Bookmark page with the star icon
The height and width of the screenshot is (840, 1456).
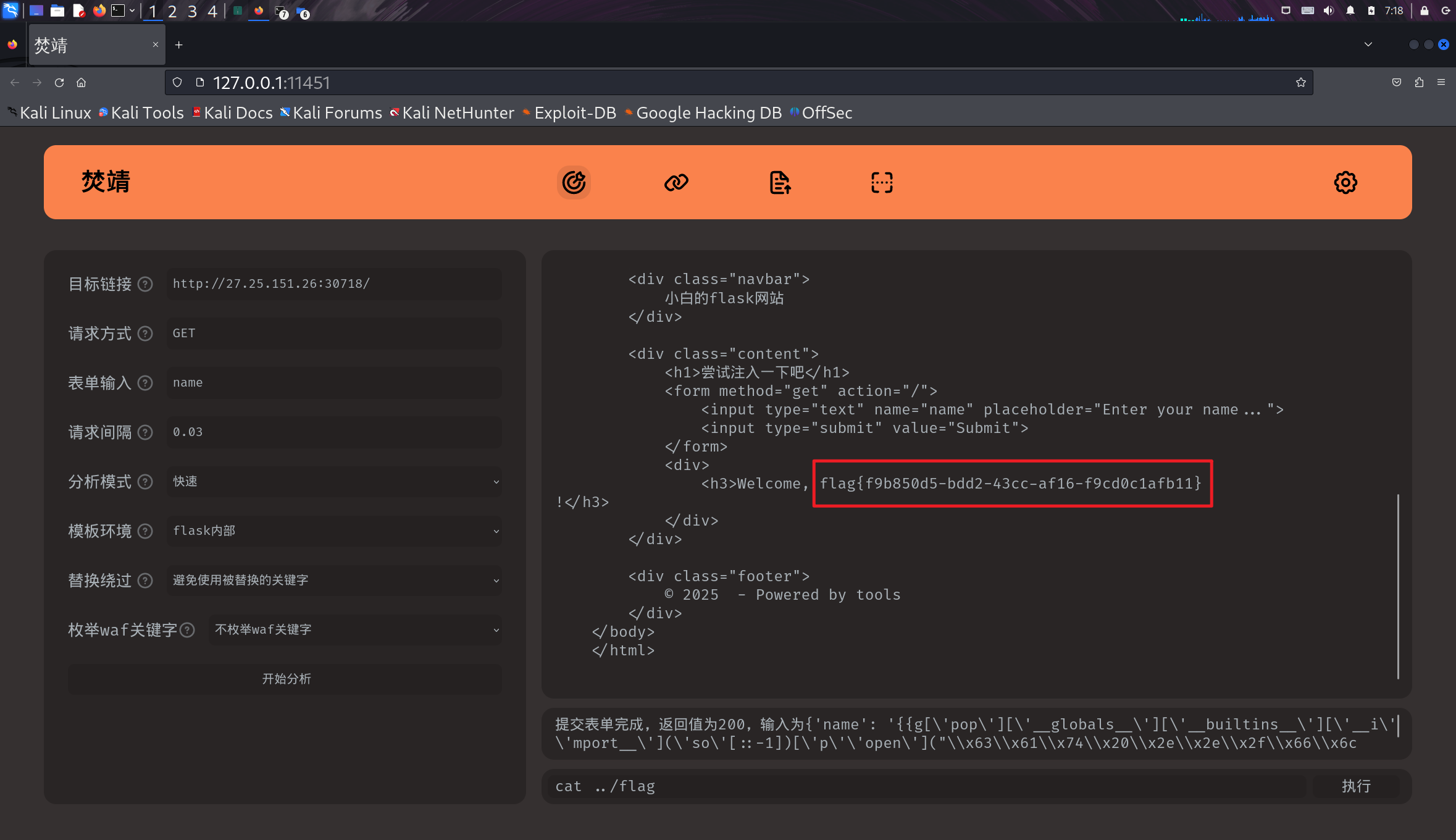tap(1301, 83)
